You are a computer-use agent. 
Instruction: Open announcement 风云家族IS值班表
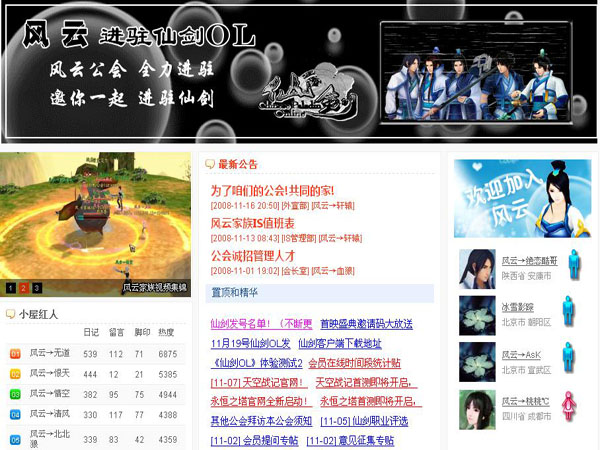click(253, 223)
